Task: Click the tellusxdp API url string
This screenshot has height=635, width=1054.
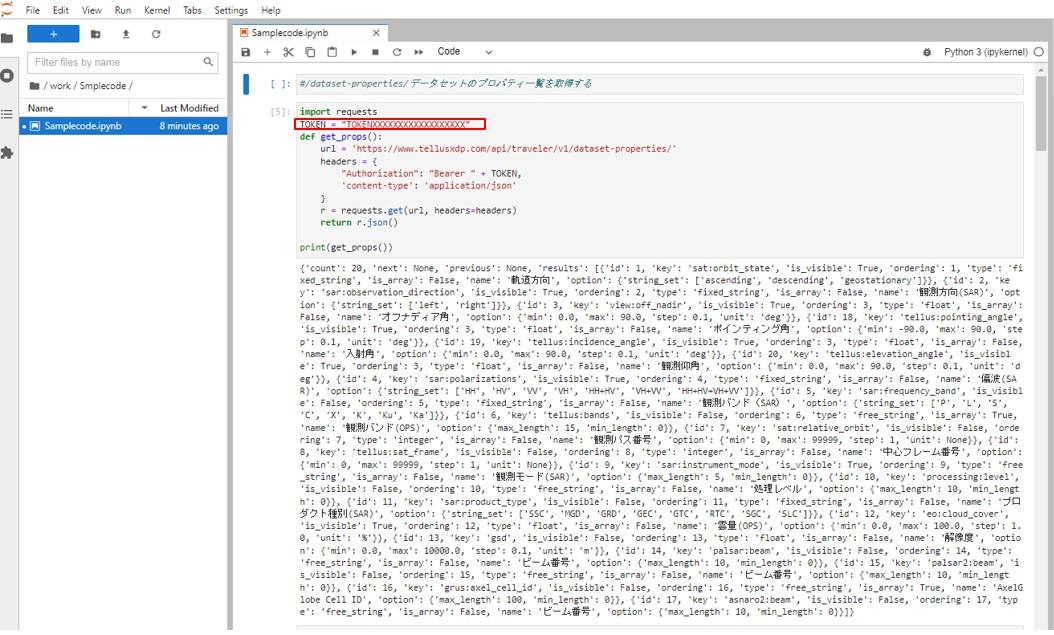Action: pos(514,149)
